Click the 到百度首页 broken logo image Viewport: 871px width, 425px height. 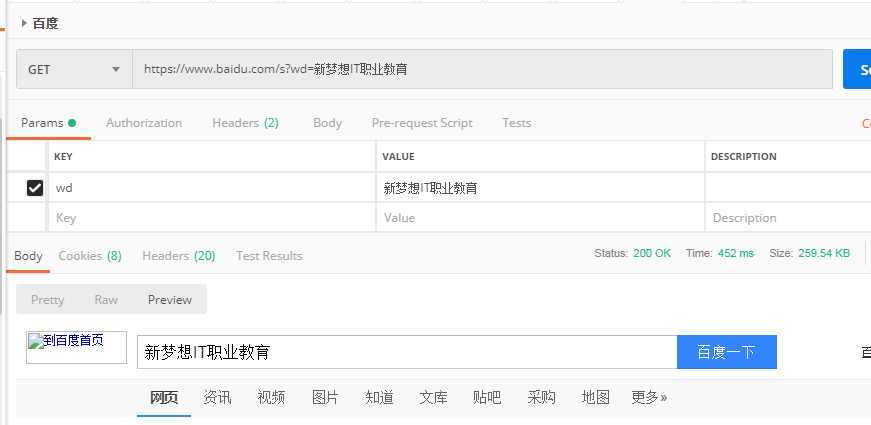pos(77,347)
